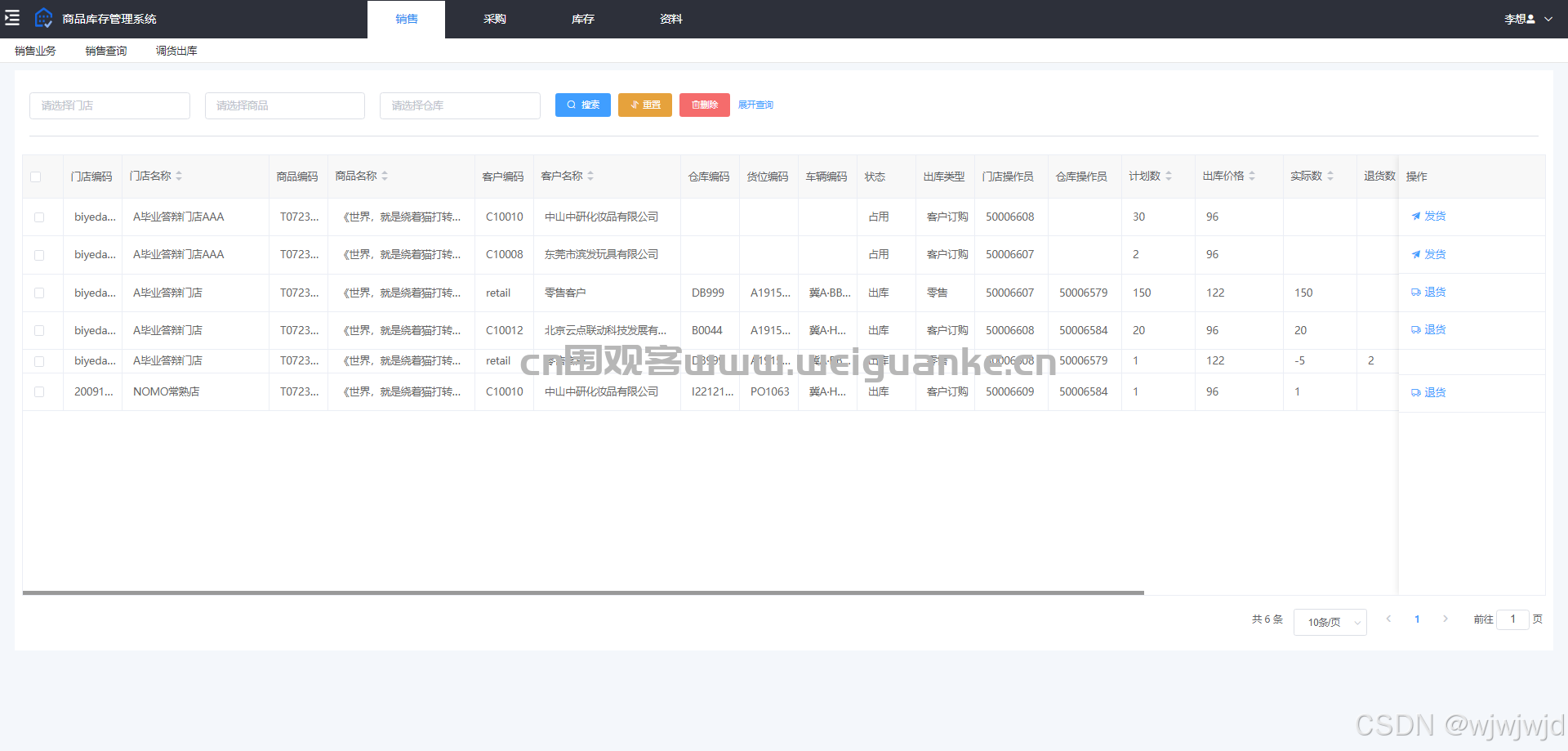1568x751 pixels.
Task: Click 发货 on the C10008 Dongguan order
Action: click(1428, 254)
